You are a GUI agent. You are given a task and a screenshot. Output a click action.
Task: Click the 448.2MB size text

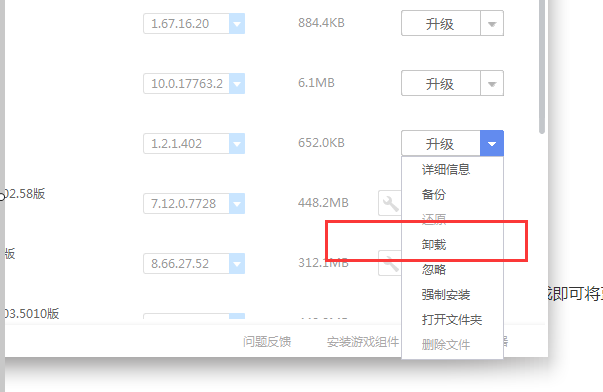tap(323, 203)
